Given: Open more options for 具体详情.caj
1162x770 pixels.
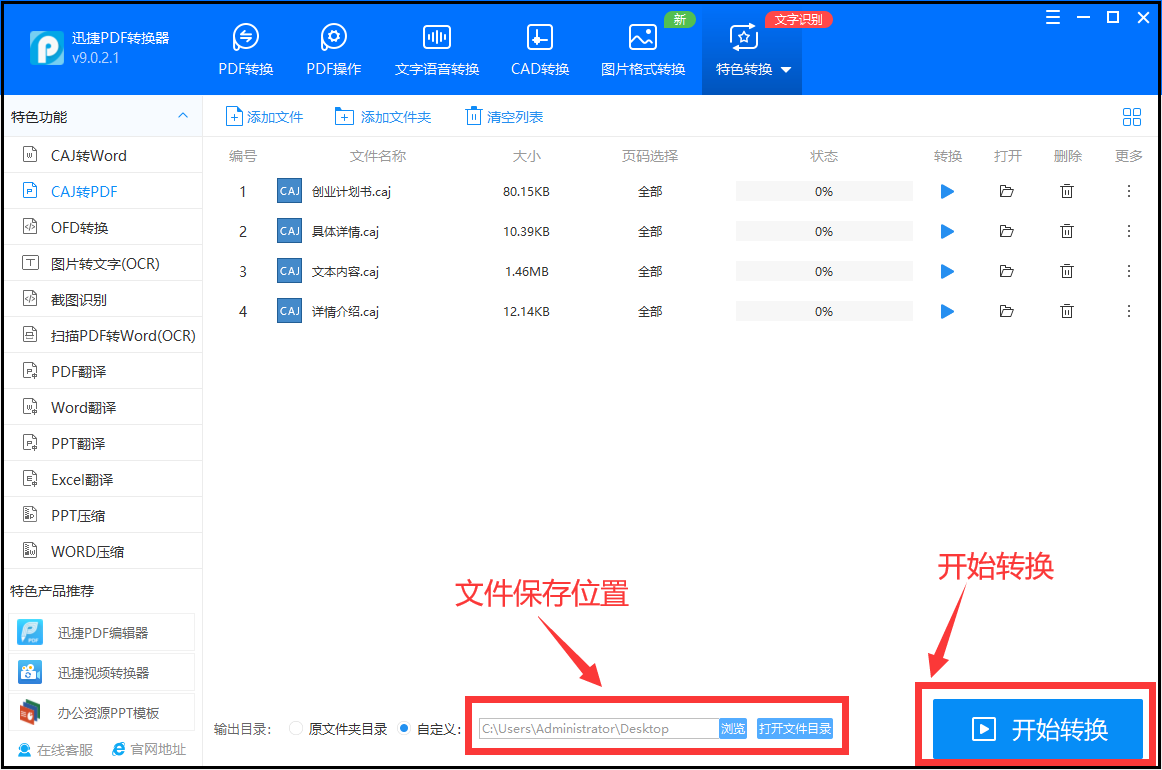Looking at the screenshot, I should click(x=1129, y=231).
